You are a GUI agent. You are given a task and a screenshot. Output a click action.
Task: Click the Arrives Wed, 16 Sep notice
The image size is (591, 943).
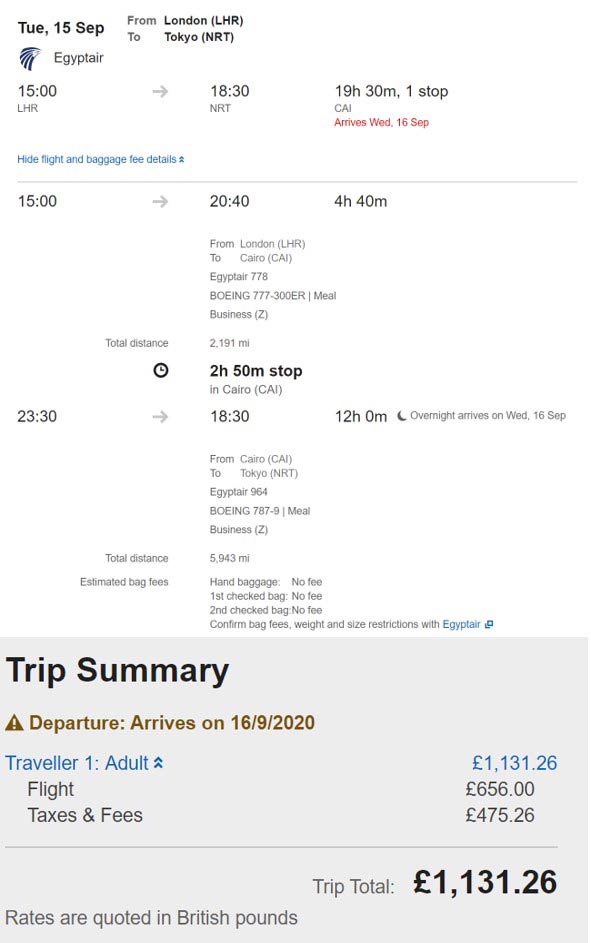(x=381, y=122)
